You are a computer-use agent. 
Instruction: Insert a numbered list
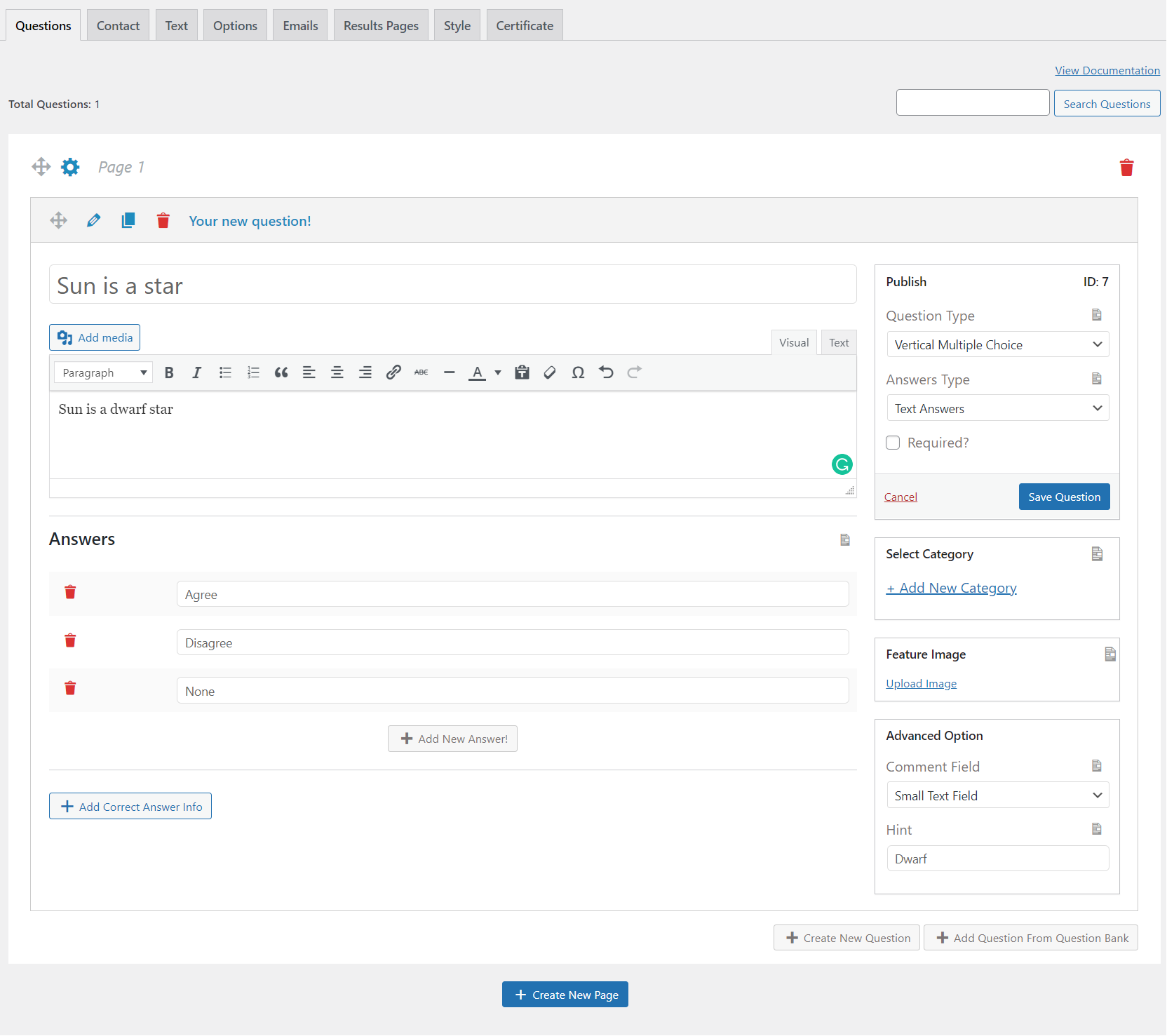point(253,372)
